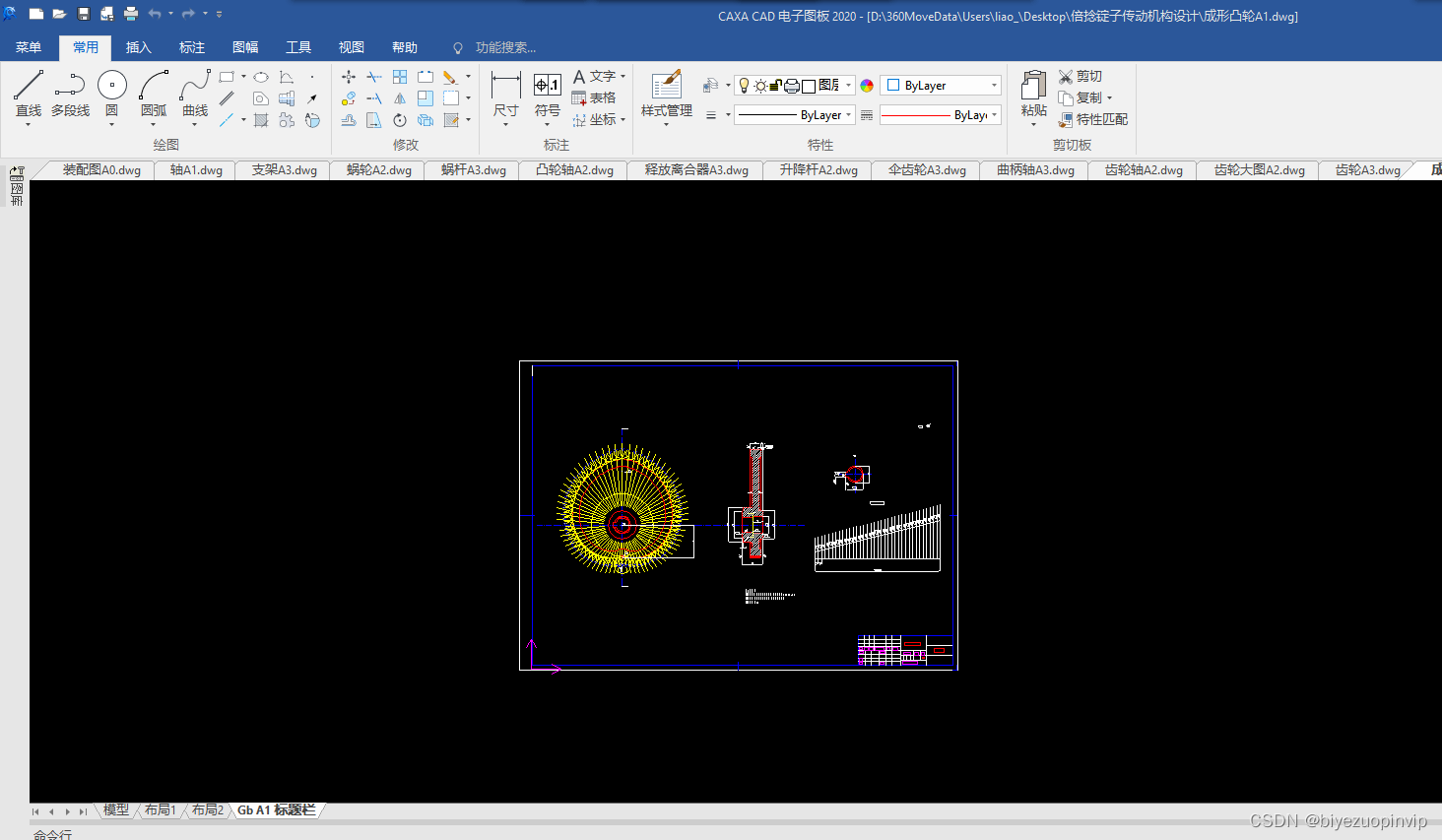Open 样式管理 style manager
Image resolution: width=1442 pixels, height=840 pixels.
click(x=667, y=94)
